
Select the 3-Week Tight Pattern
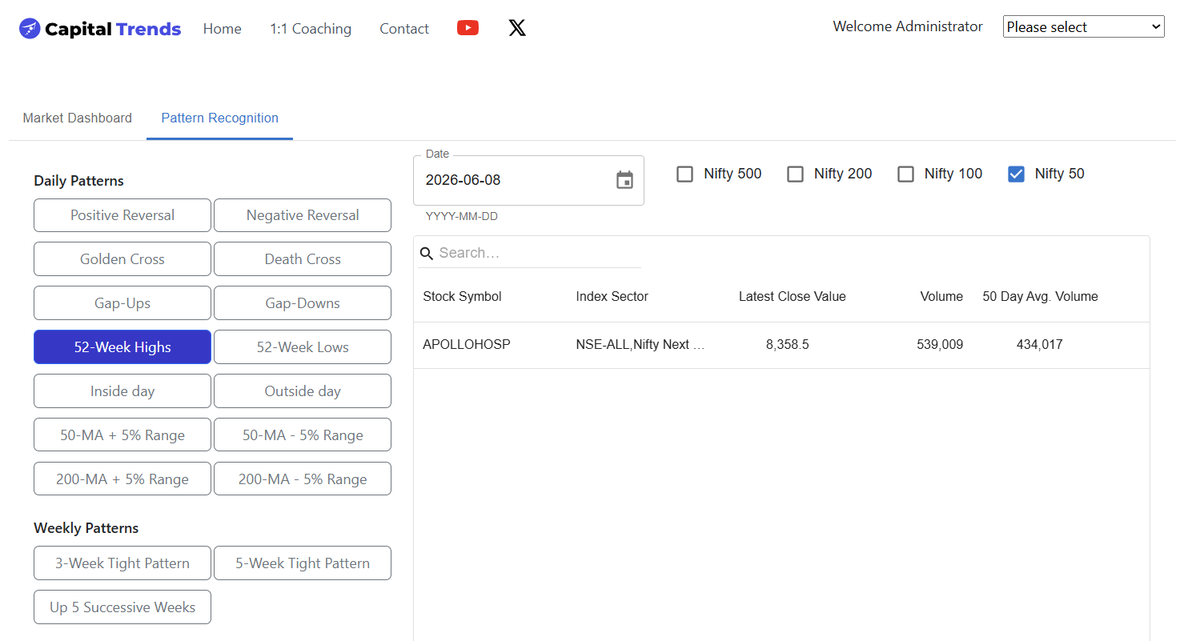(x=122, y=563)
